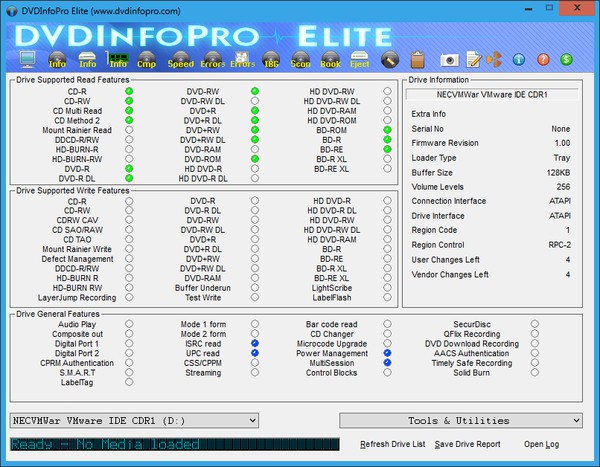Click the green dollar sign icon

coord(566,59)
